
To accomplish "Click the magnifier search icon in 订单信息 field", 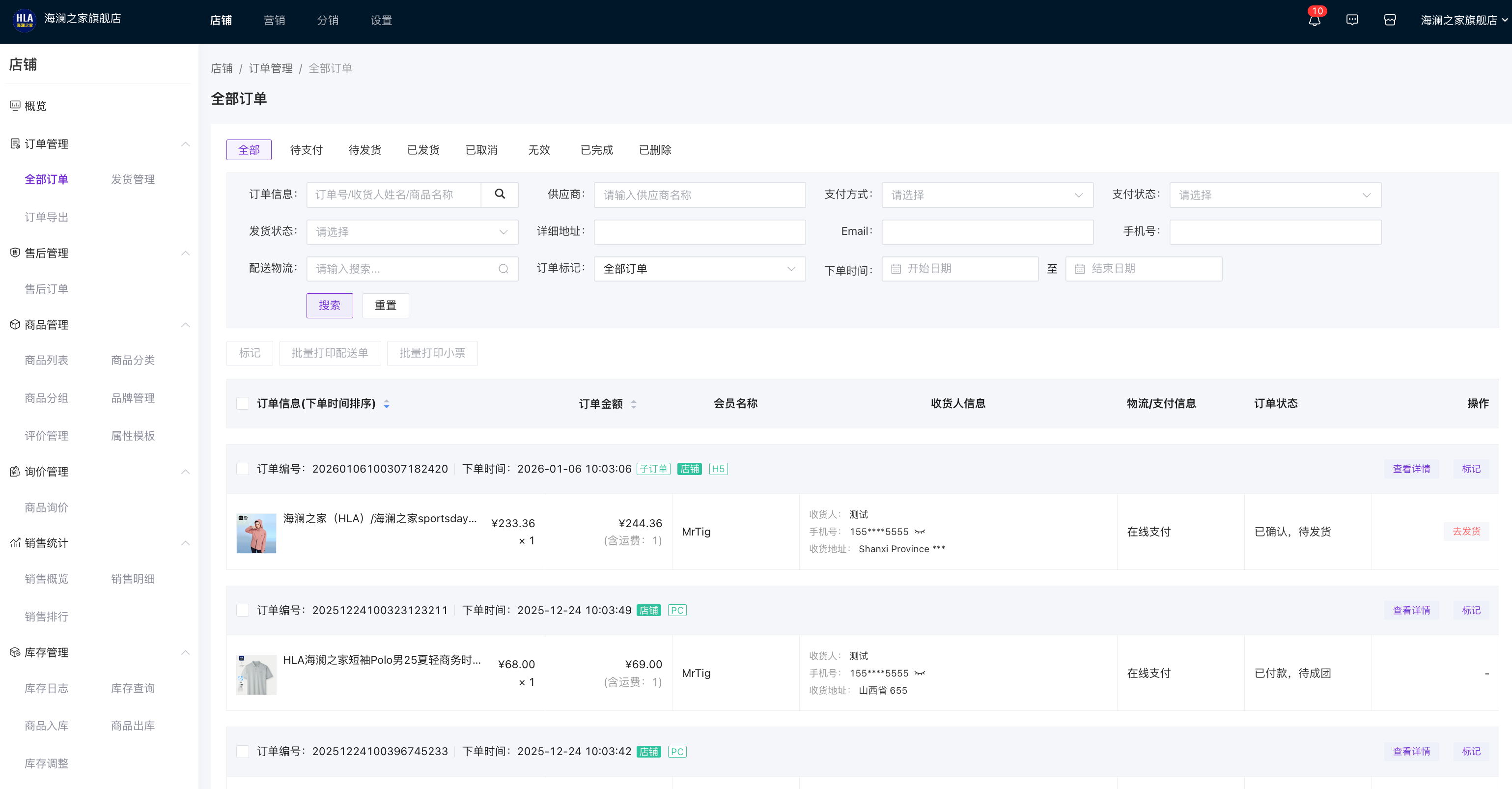I will coord(500,195).
